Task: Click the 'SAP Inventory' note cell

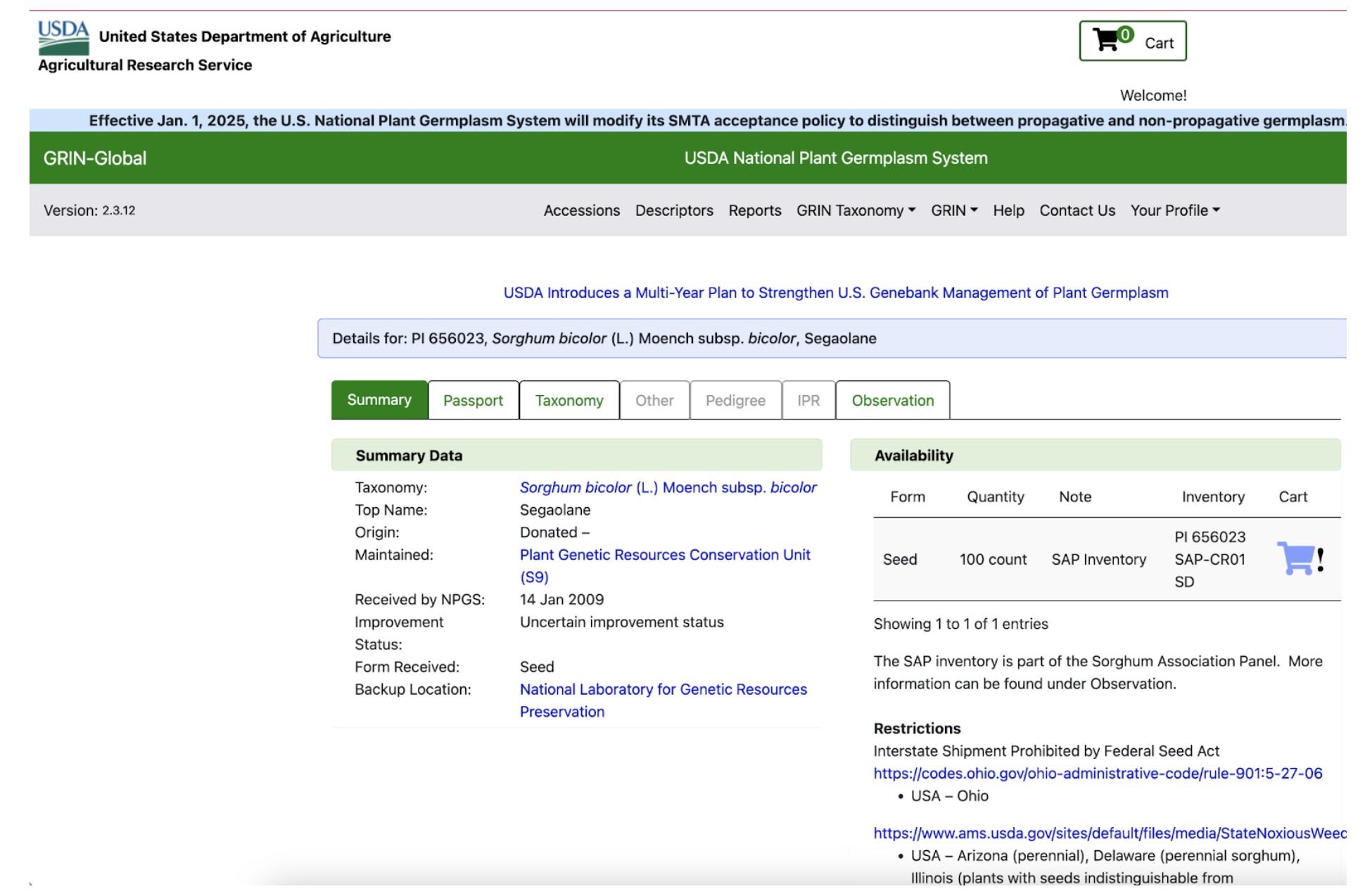Action: 1098,559
